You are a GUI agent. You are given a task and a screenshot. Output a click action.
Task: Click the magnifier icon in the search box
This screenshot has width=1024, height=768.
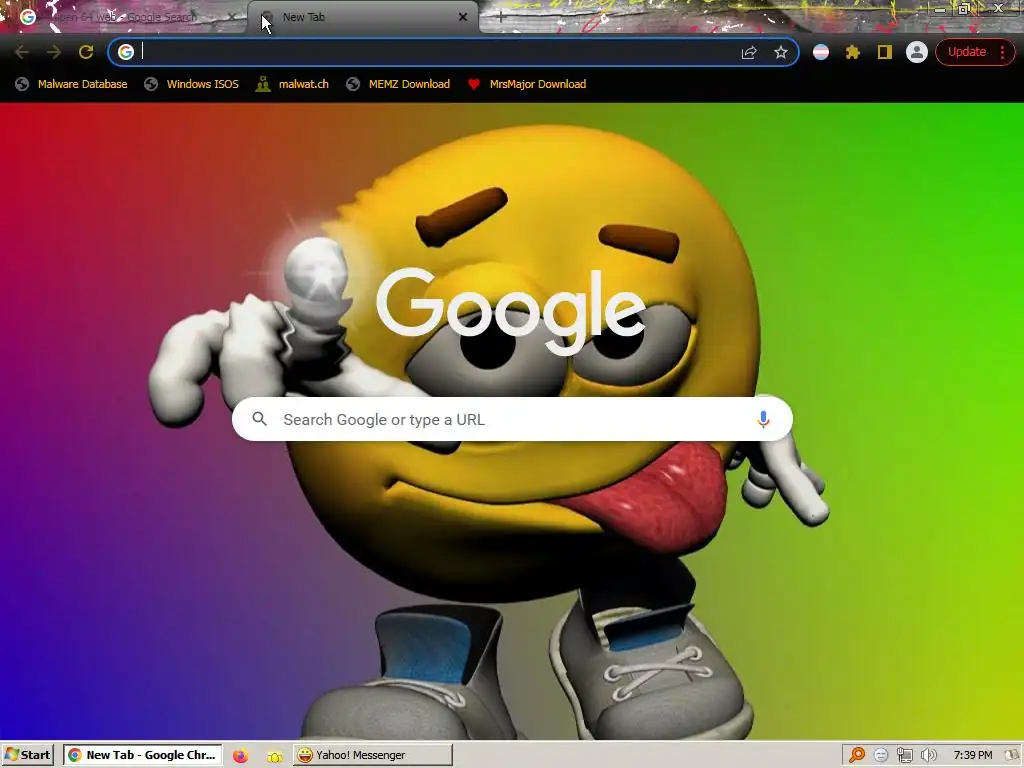pyautogui.click(x=259, y=419)
